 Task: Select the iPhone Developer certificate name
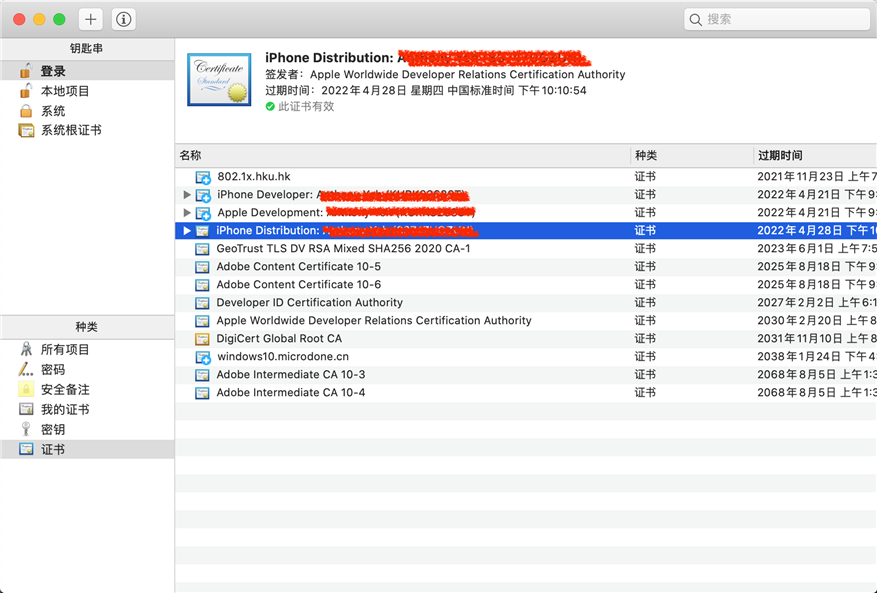click(342, 195)
